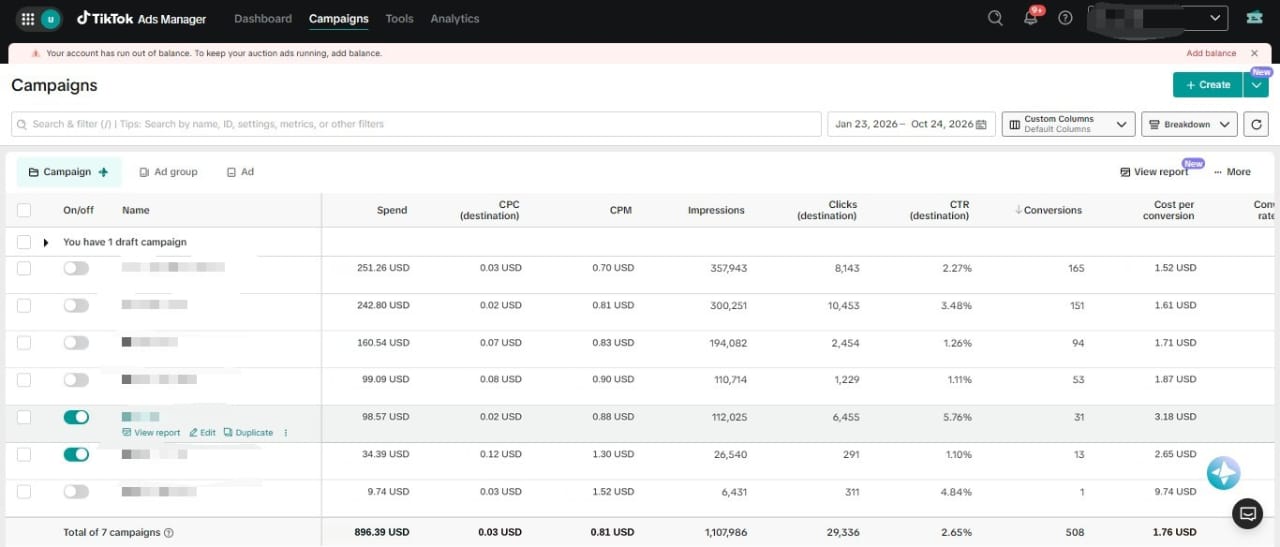Viewport: 1280px width, 547px height.
Task: Open View report in toolbar
Action: 1154,172
